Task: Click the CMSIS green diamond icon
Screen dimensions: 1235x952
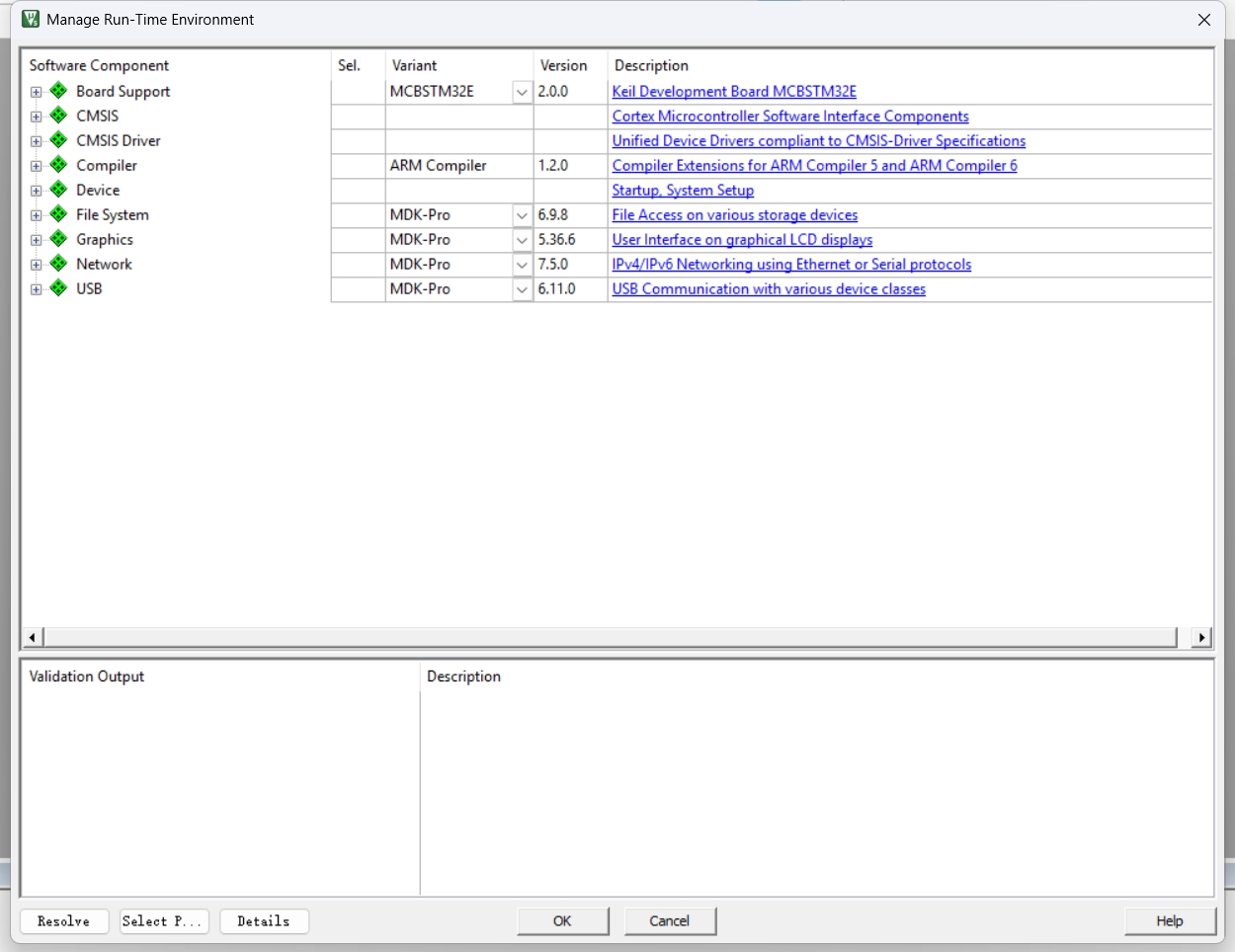Action: [59, 116]
